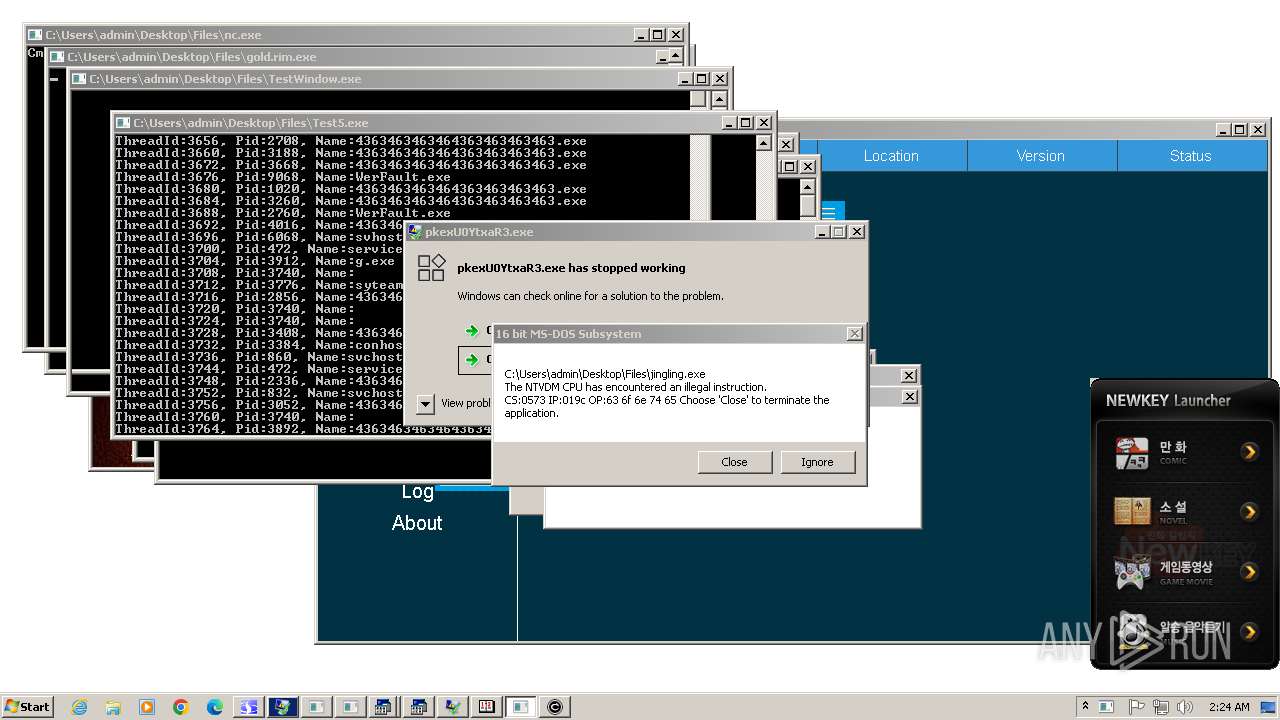This screenshot has width=1280, height=720.
Task: Launch Internet Explorer from the taskbar
Action: (79, 707)
